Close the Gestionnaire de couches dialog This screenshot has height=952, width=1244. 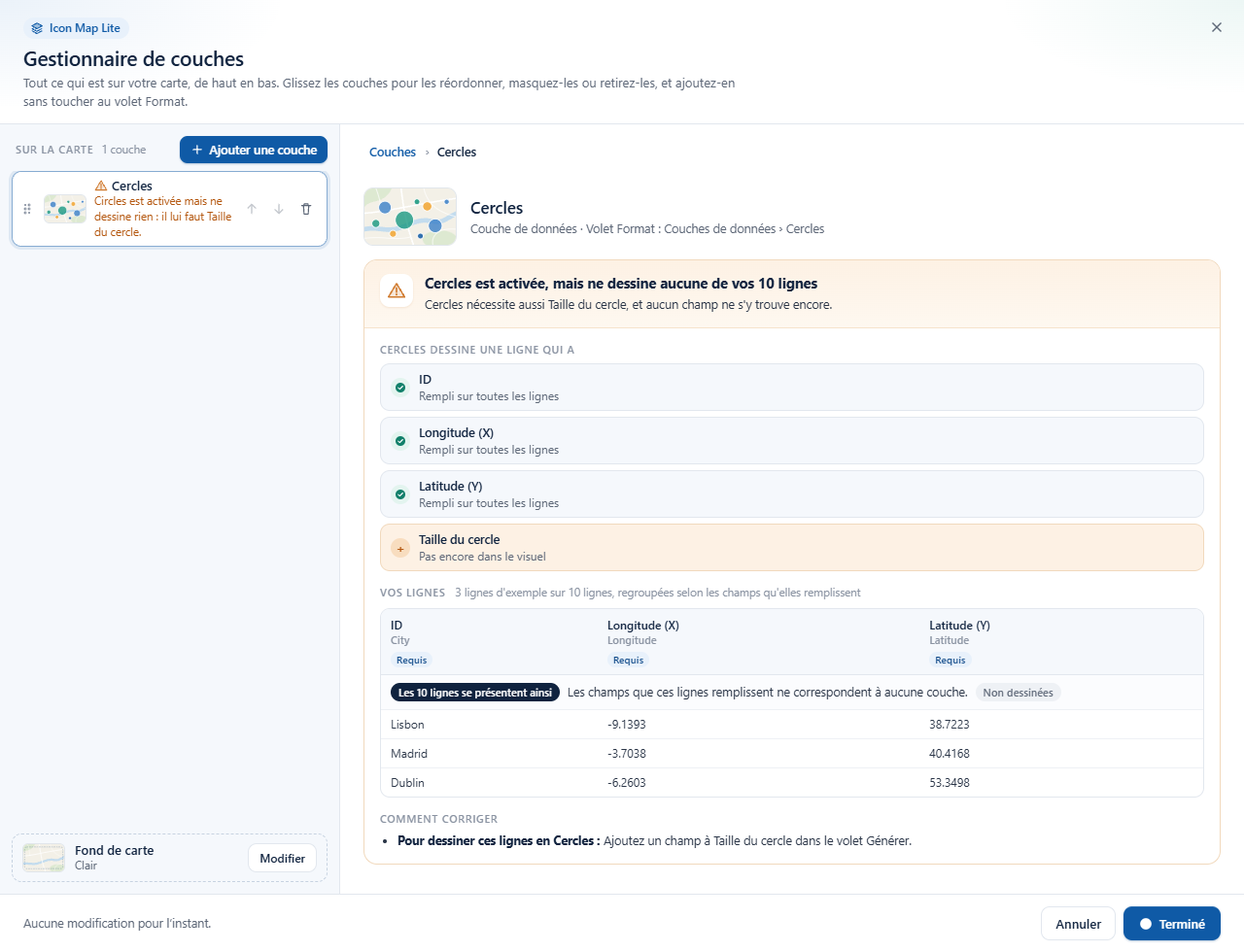pos(1217,27)
